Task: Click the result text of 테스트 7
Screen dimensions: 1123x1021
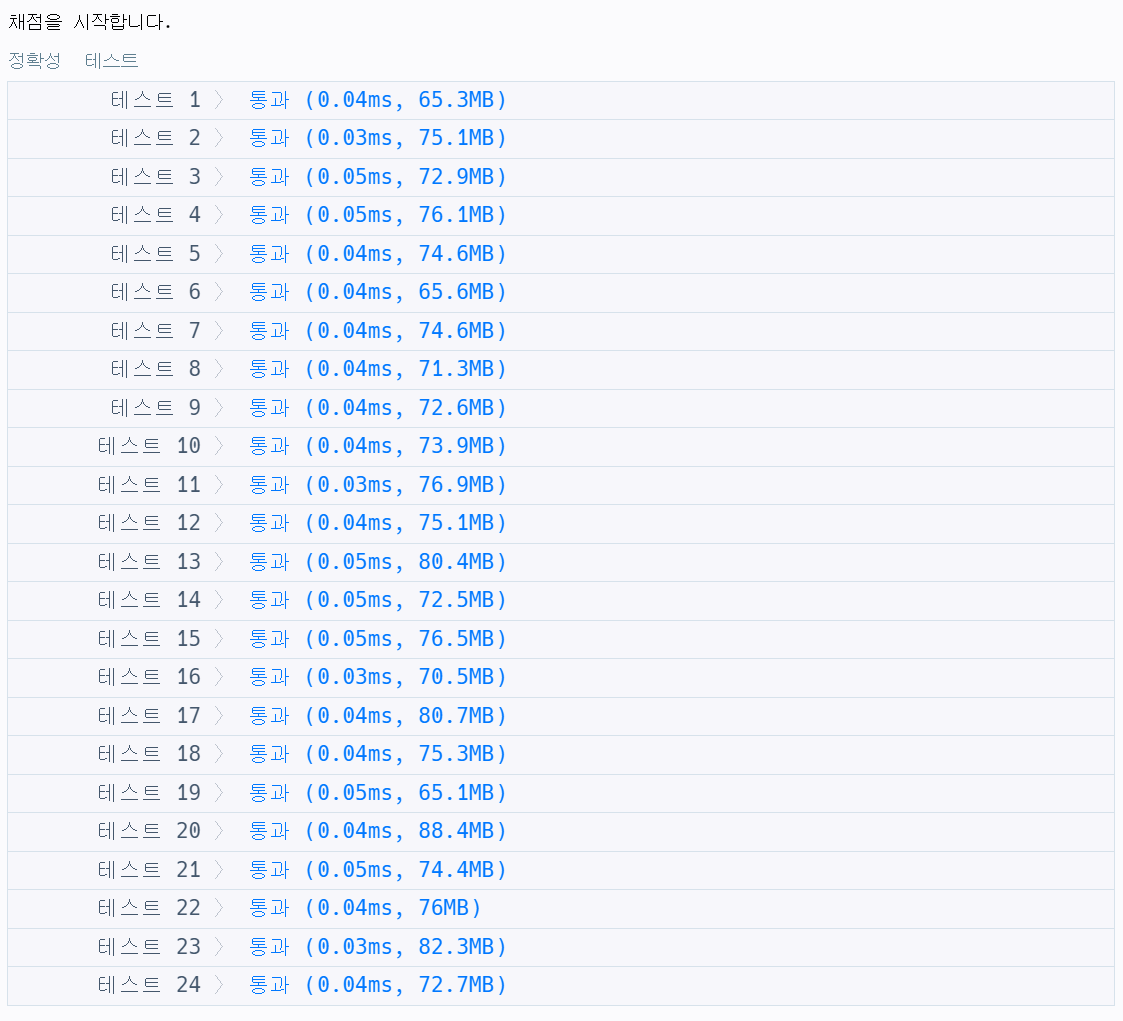Action: click(x=377, y=330)
